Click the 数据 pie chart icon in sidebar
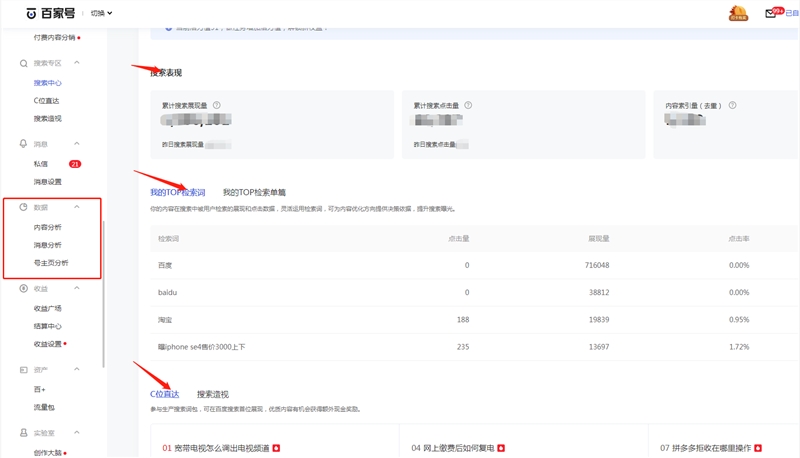This screenshot has height=458, width=800. tap(24, 207)
